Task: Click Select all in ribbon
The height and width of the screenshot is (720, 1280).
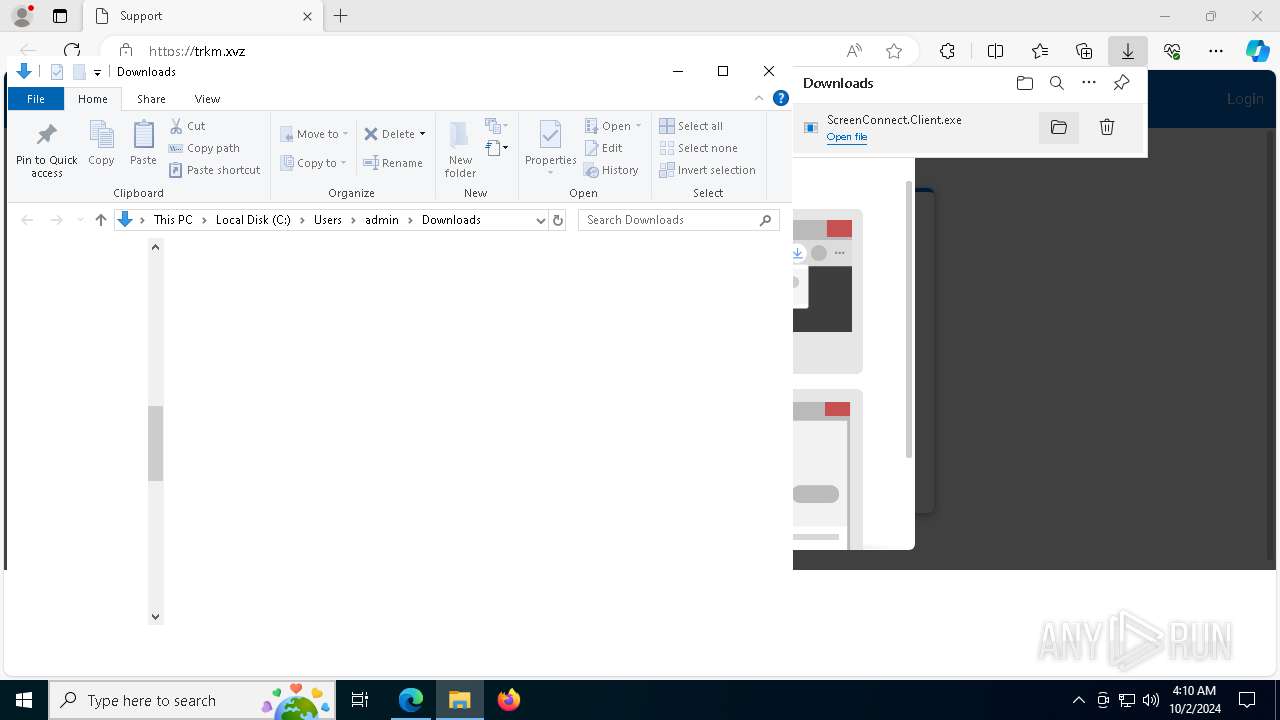Action: pos(691,126)
